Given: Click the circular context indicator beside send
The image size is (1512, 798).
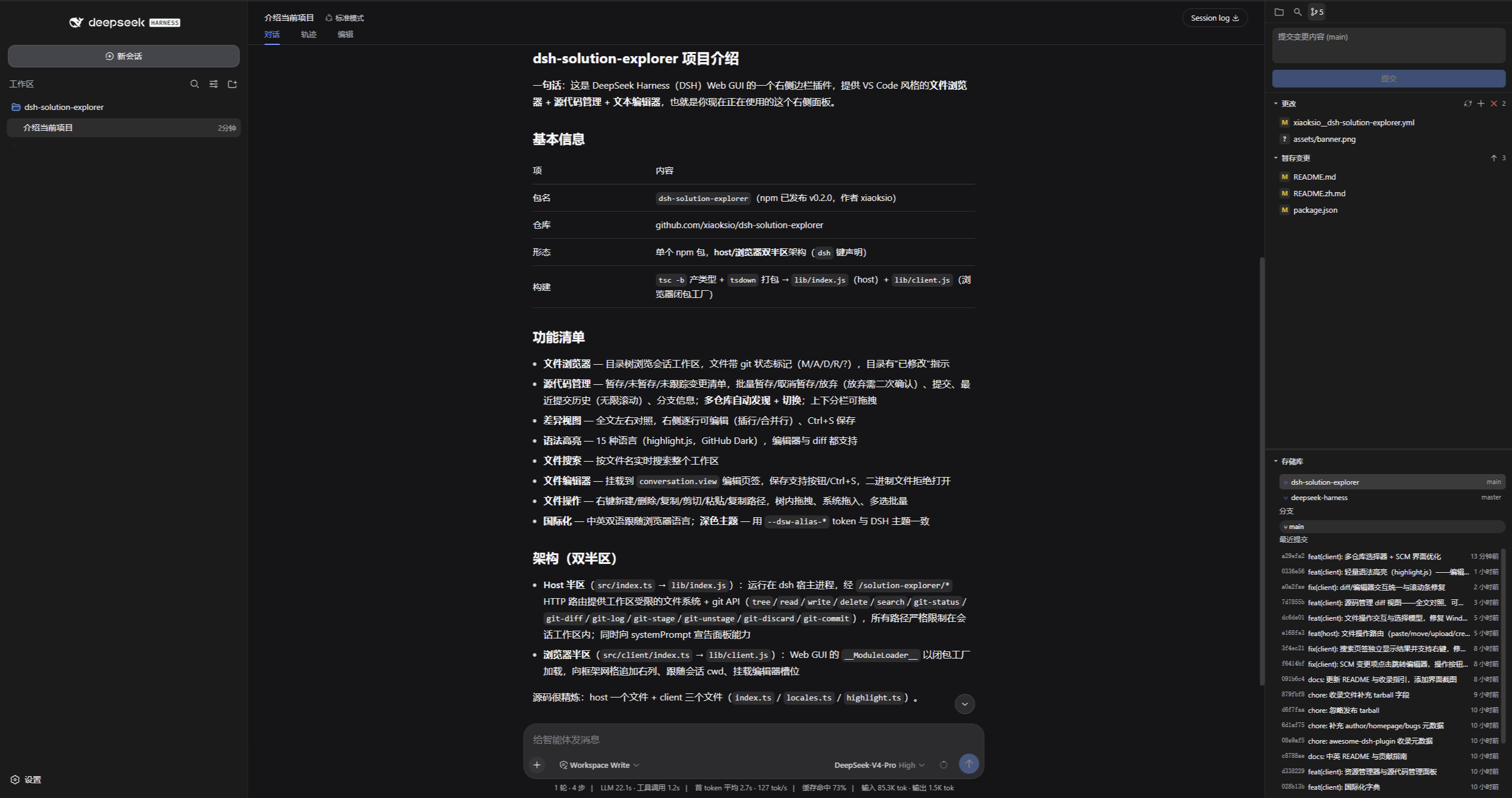Looking at the screenshot, I should 943,765.
